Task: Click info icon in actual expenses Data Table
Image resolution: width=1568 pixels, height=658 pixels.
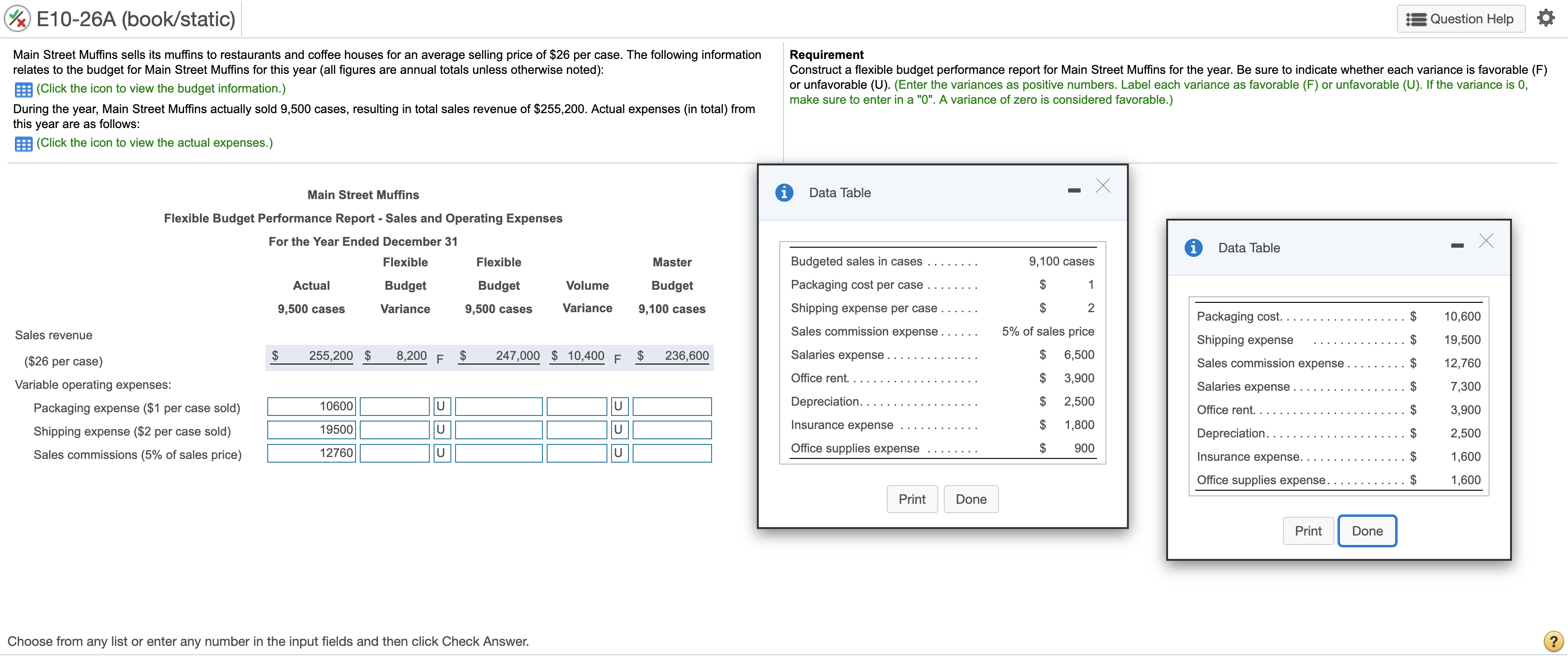Action: click(1193, 248)
